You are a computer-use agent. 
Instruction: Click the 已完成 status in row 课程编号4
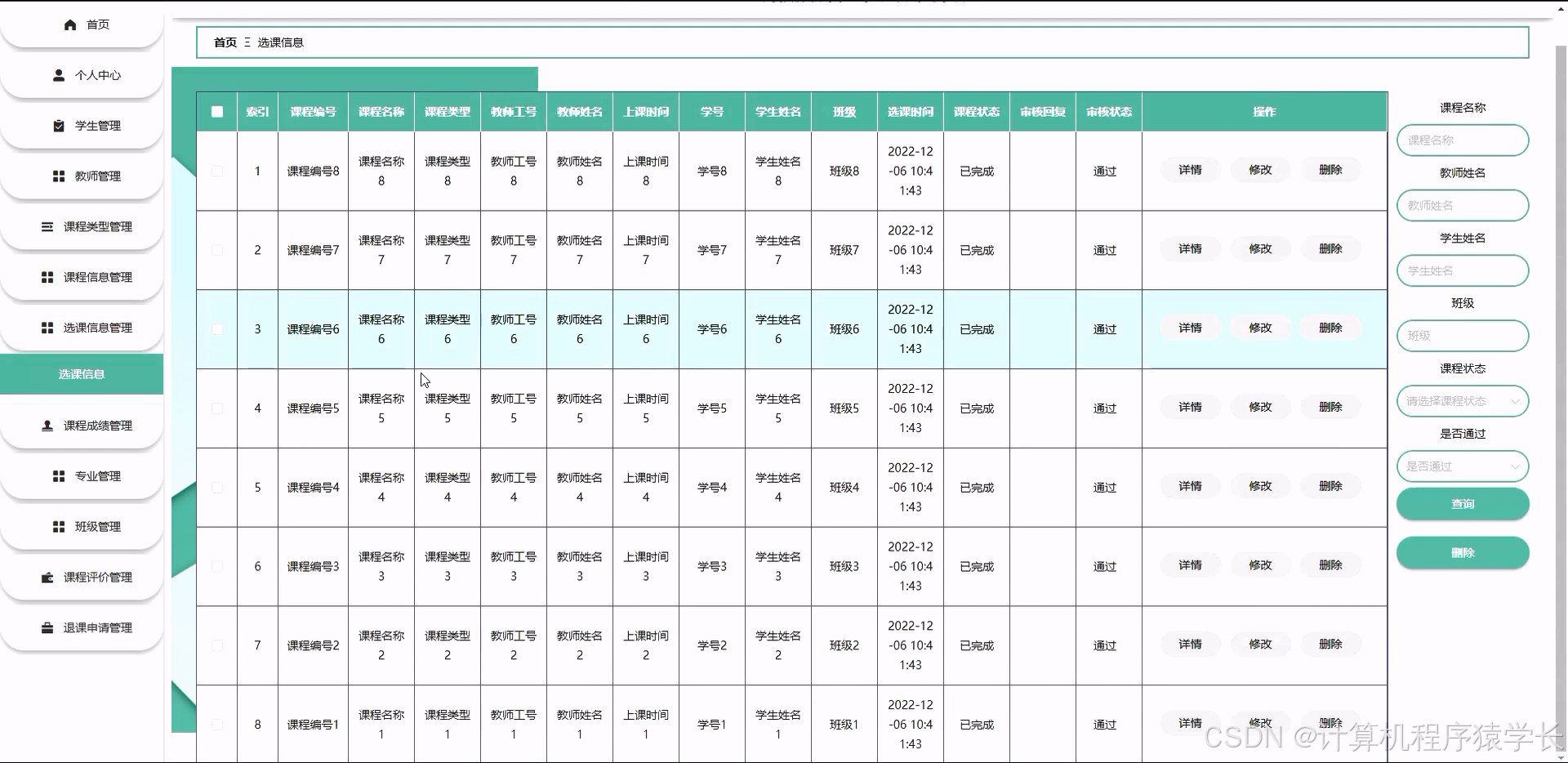point(977,488)
